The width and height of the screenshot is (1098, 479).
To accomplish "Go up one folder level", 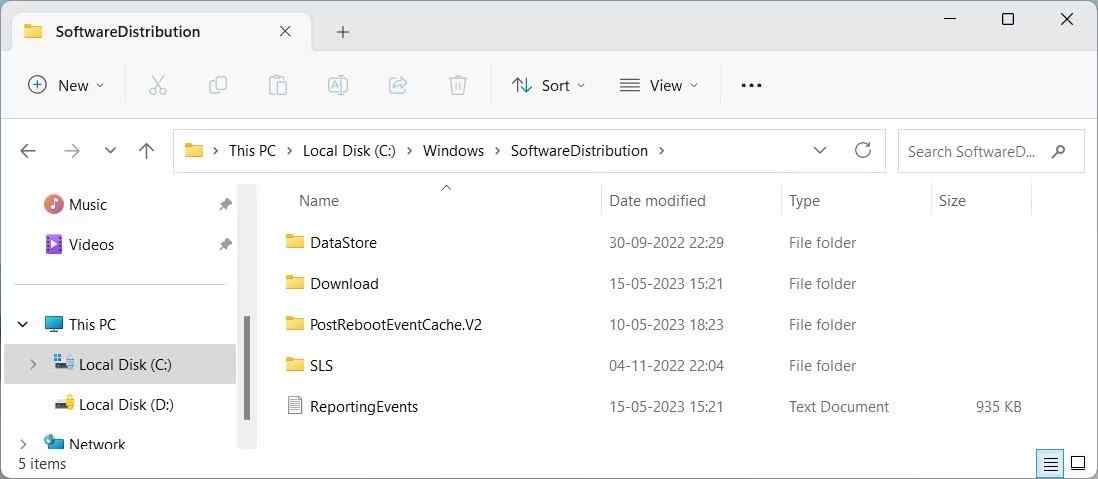I will (146, 151).
